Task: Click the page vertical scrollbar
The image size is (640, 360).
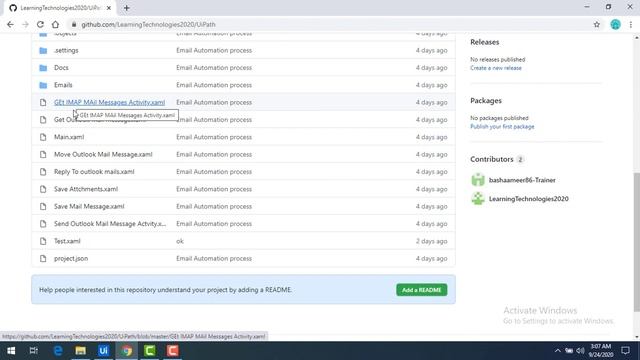Action: click(636, 242)
